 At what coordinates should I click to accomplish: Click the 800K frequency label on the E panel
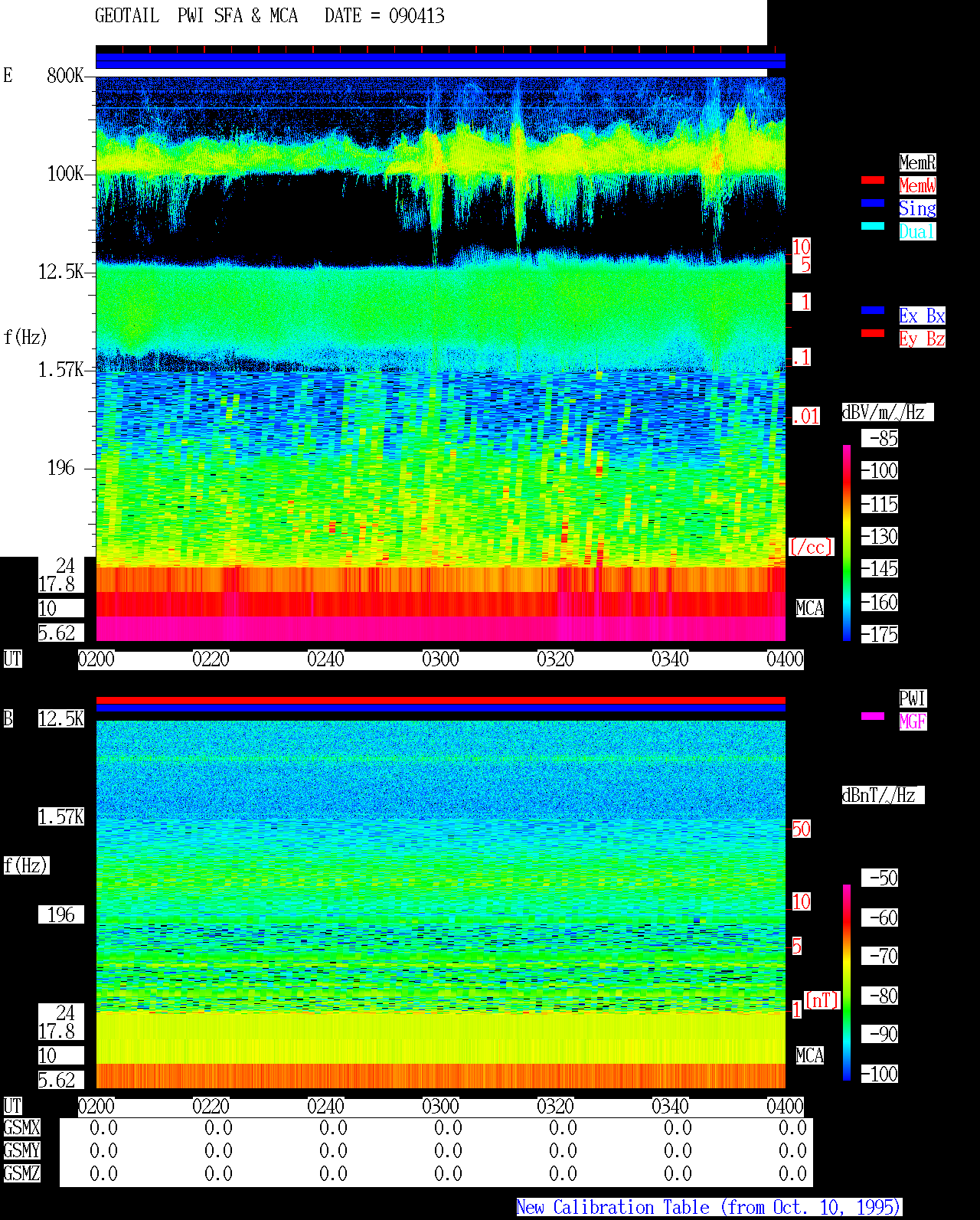click(65, 76)
